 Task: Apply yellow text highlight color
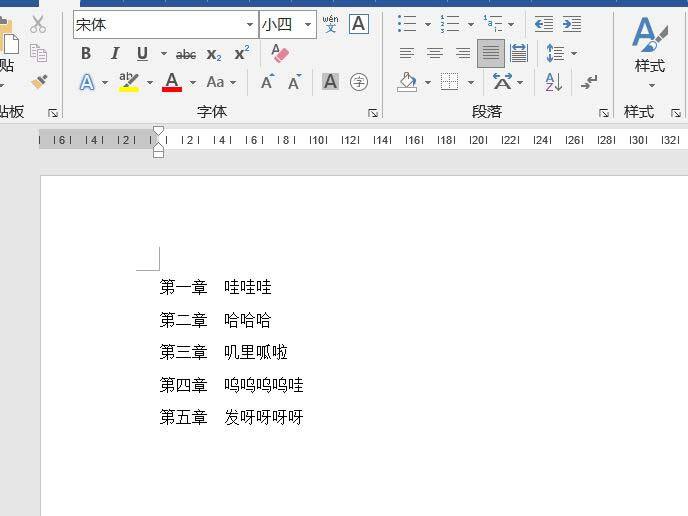click(129, 82)
